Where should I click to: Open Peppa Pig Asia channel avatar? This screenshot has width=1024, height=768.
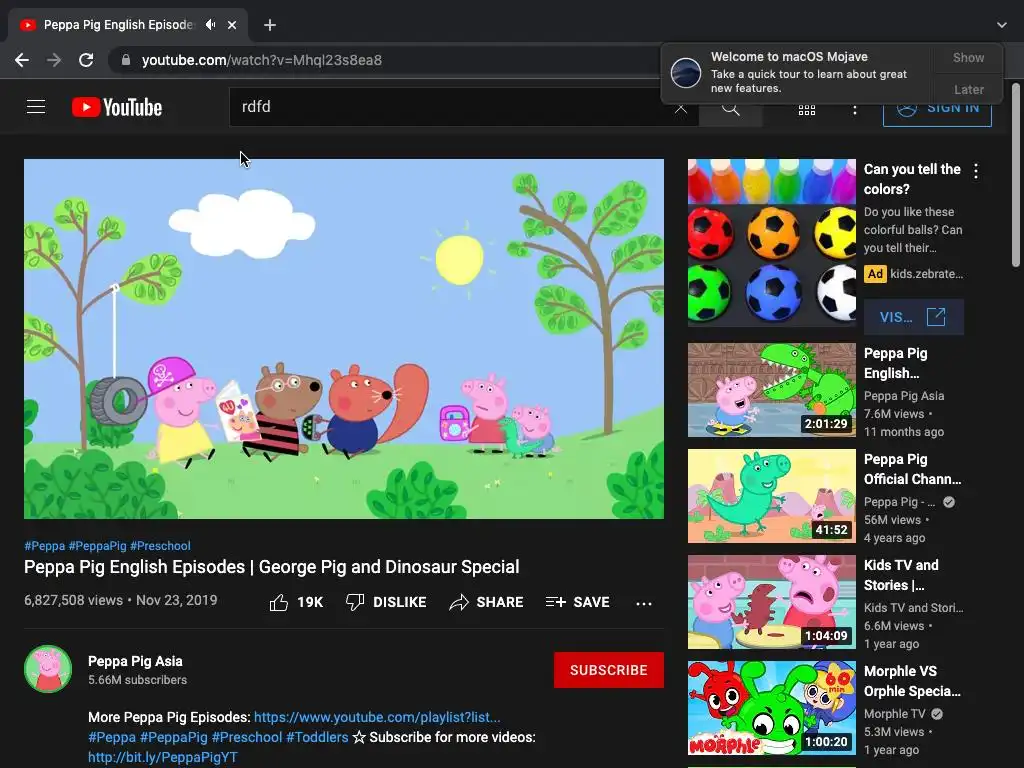48,669
